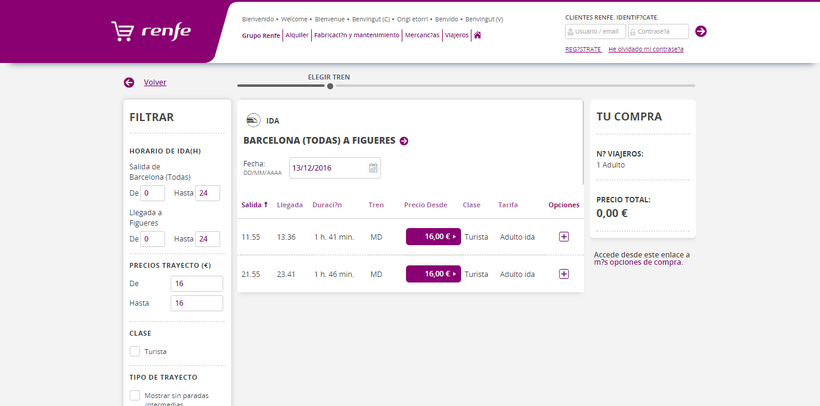Image resolution: width=820 pixels, height=406 pixels.
Task: Check Mostrar sin paradas intermedias
Action: click(x=135, y=396)
